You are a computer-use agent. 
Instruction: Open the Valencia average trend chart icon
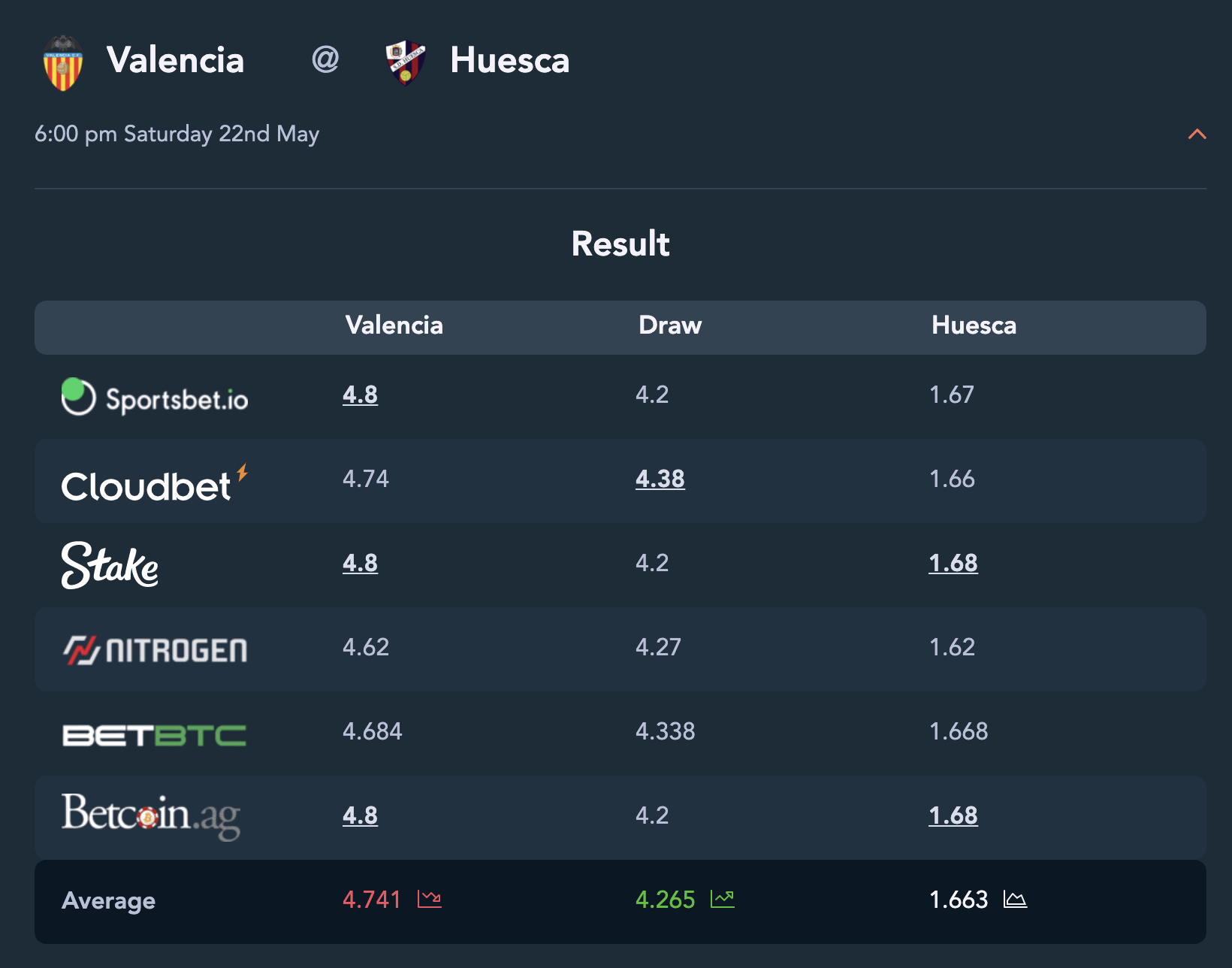[430, 899]
